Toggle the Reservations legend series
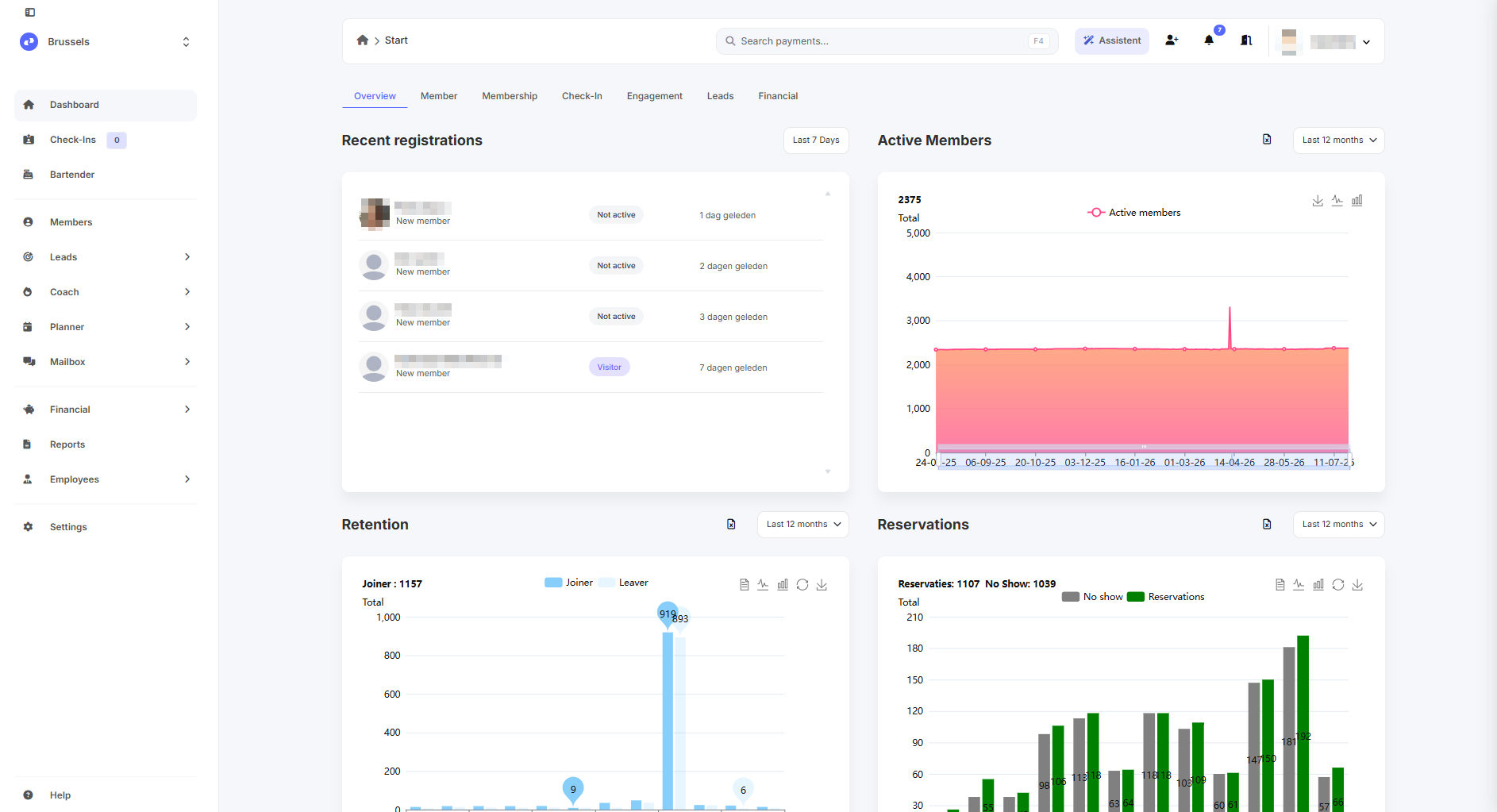The width and height of the screenshot is (1497, 812). [1166, 597]
